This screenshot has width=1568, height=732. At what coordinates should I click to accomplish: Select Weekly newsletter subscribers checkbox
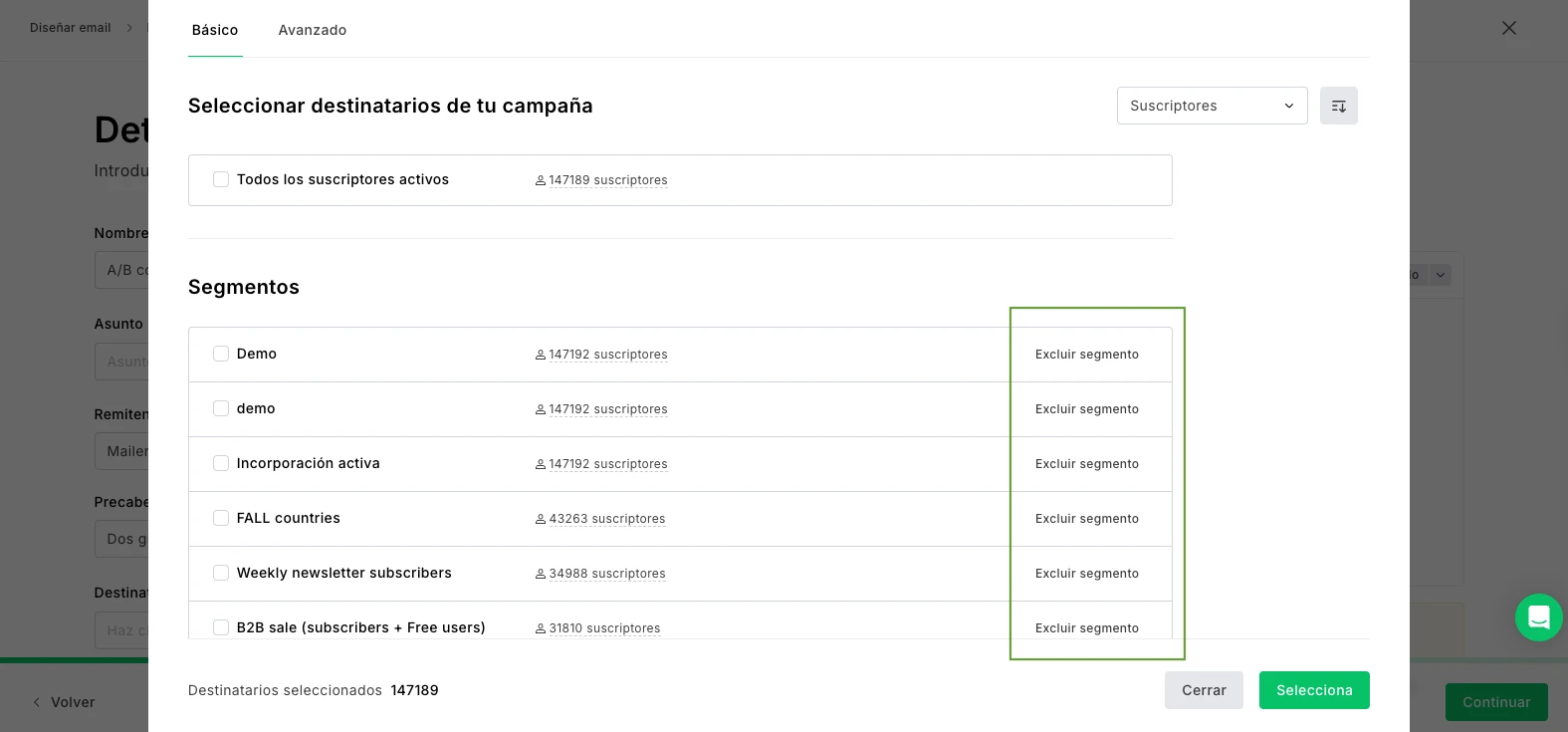[221, 573]
